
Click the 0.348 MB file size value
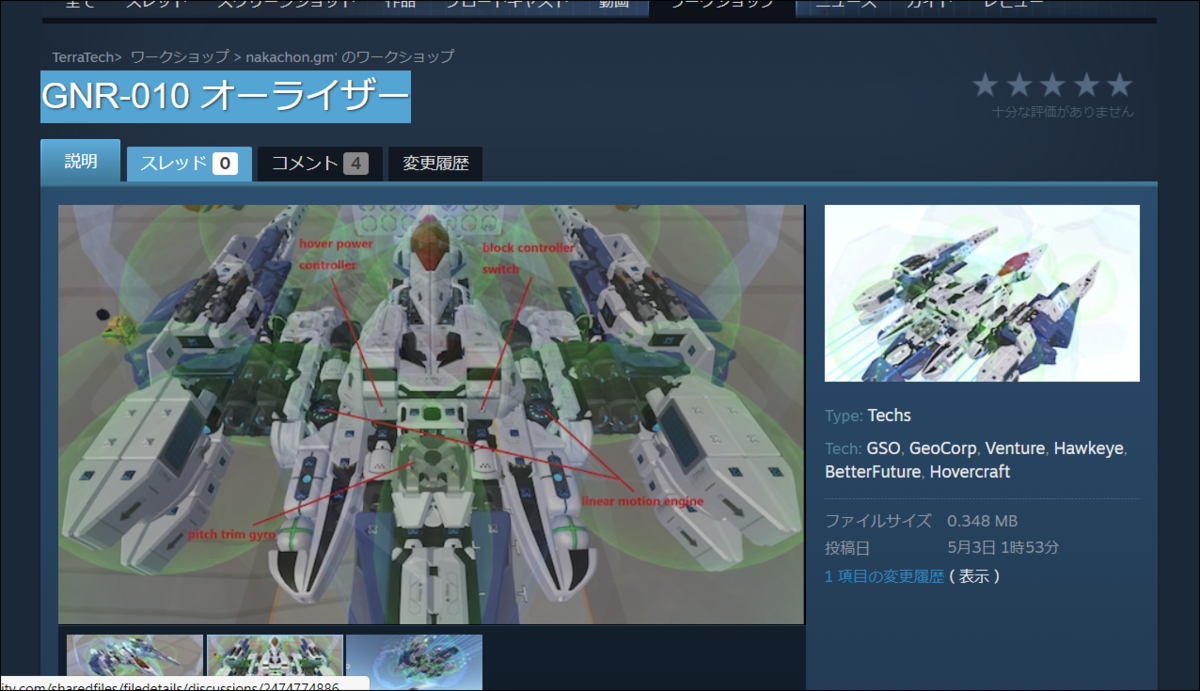point(982,521)
